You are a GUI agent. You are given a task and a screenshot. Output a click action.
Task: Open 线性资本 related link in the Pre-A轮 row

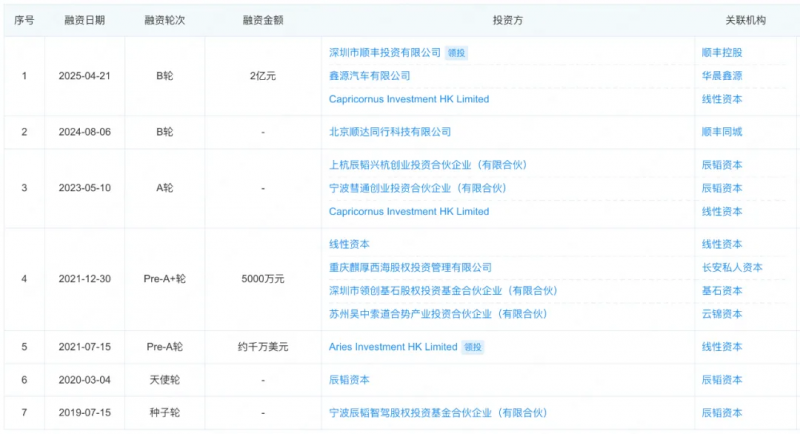[721, 347]
